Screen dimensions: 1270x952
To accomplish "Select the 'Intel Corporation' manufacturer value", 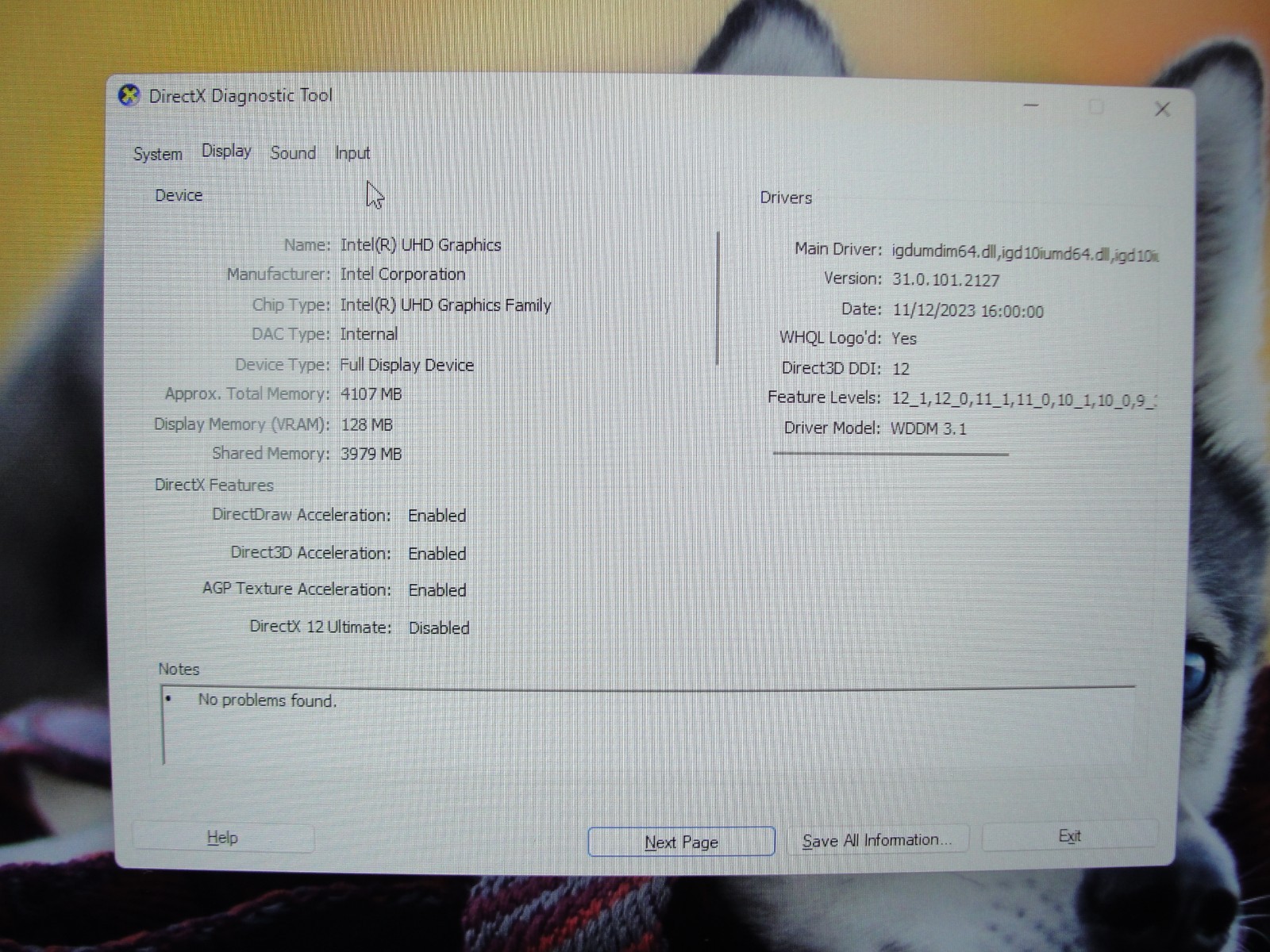I will [402, 274].
